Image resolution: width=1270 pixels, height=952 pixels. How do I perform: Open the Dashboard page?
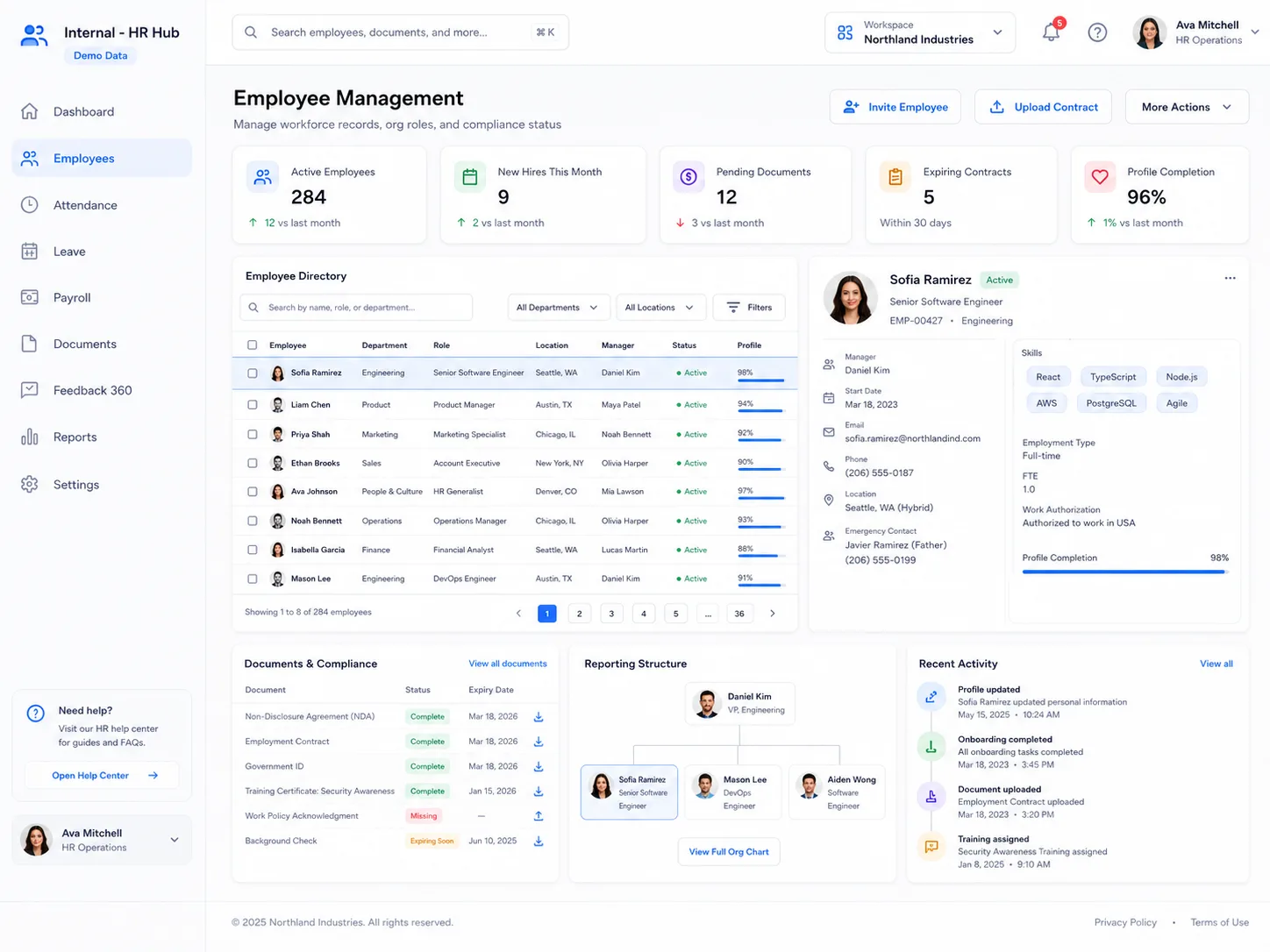tap(102, 111)
